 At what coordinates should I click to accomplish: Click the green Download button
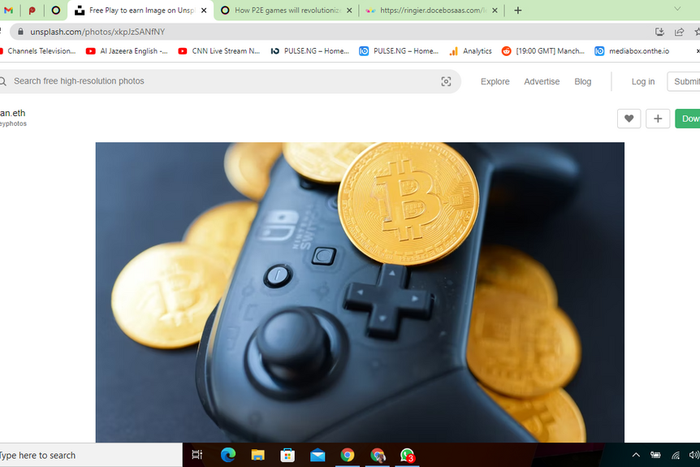(x=688, y=118)
